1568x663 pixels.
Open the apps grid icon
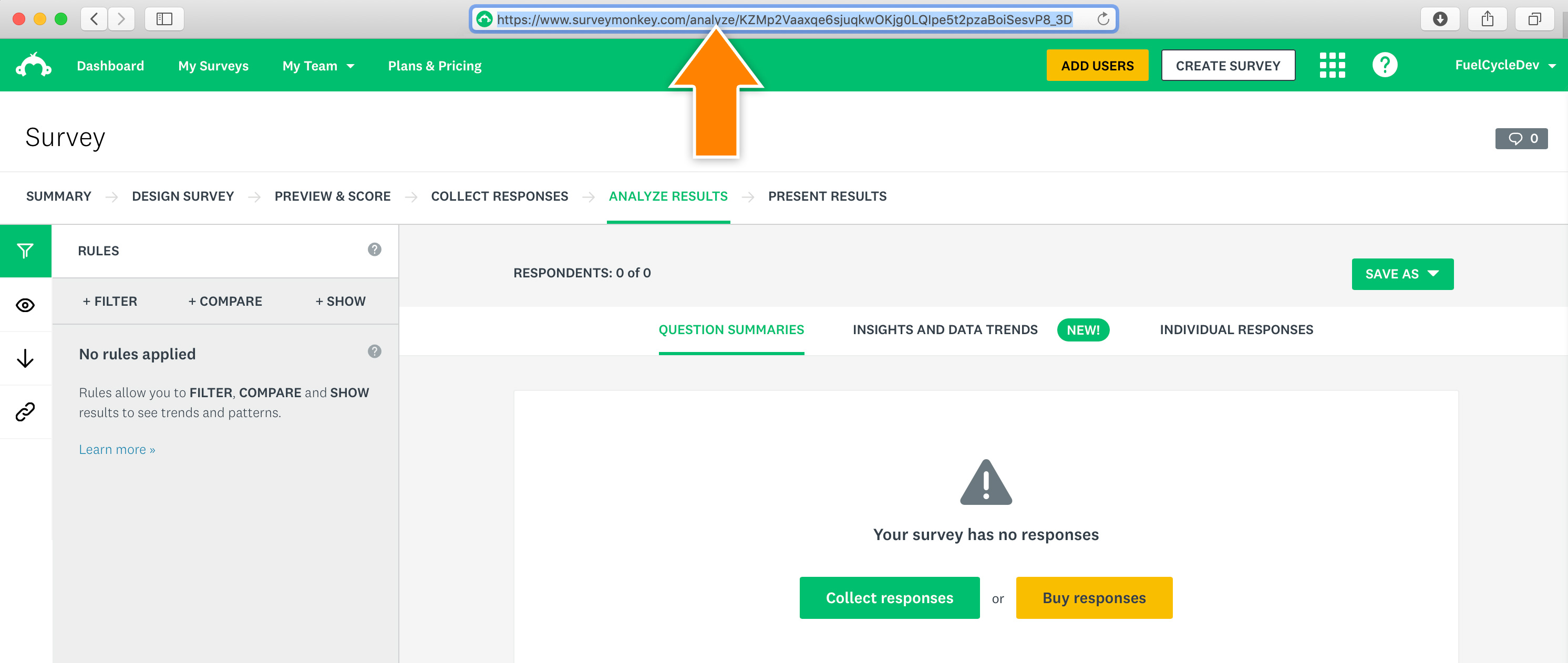[1332, 65]
